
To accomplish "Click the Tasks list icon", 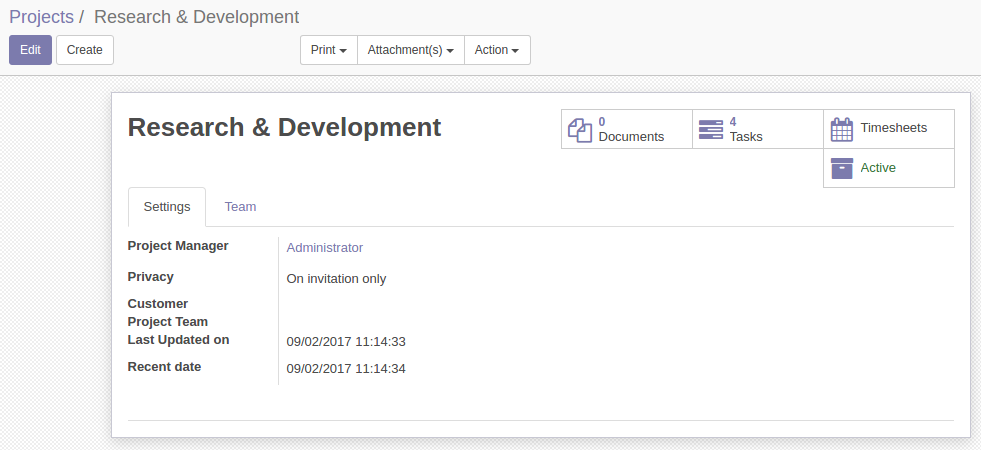I will coord(710,129).
